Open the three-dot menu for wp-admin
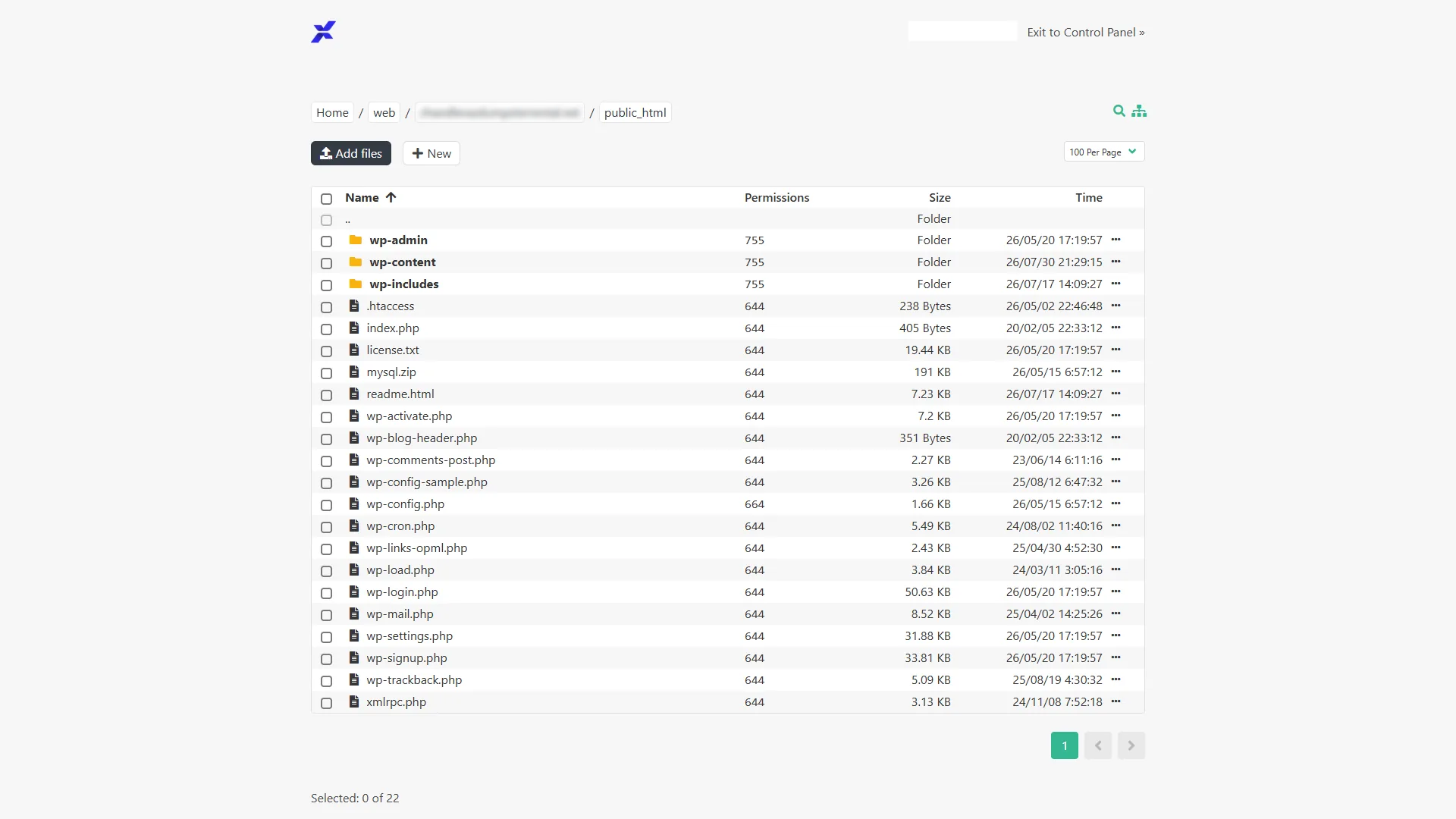This screenshot has width=1456, height=819. [x=1116, y=240]
